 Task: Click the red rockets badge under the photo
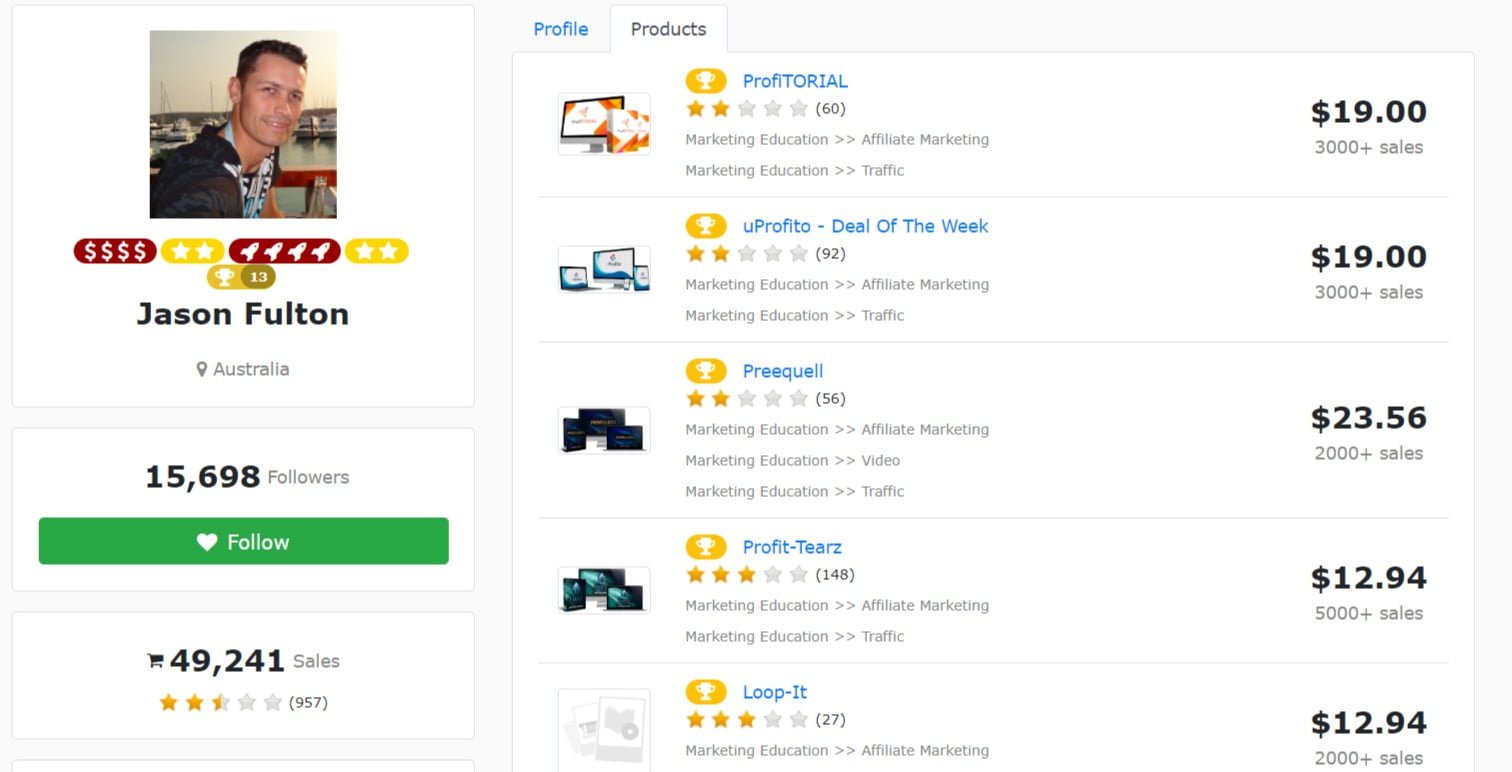tap(285, 251)
